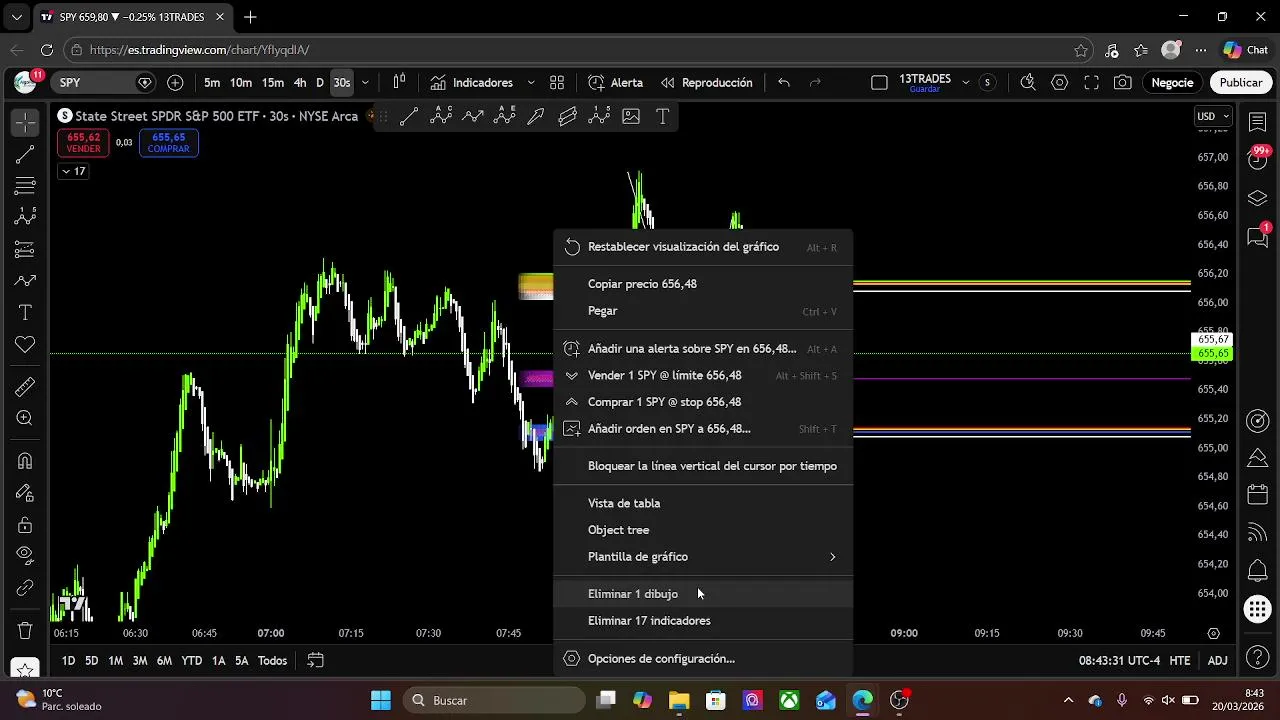Choose Copiar precio 656,48
The width and height of the screenshot is (1280, 720).
tap(703, 284)
